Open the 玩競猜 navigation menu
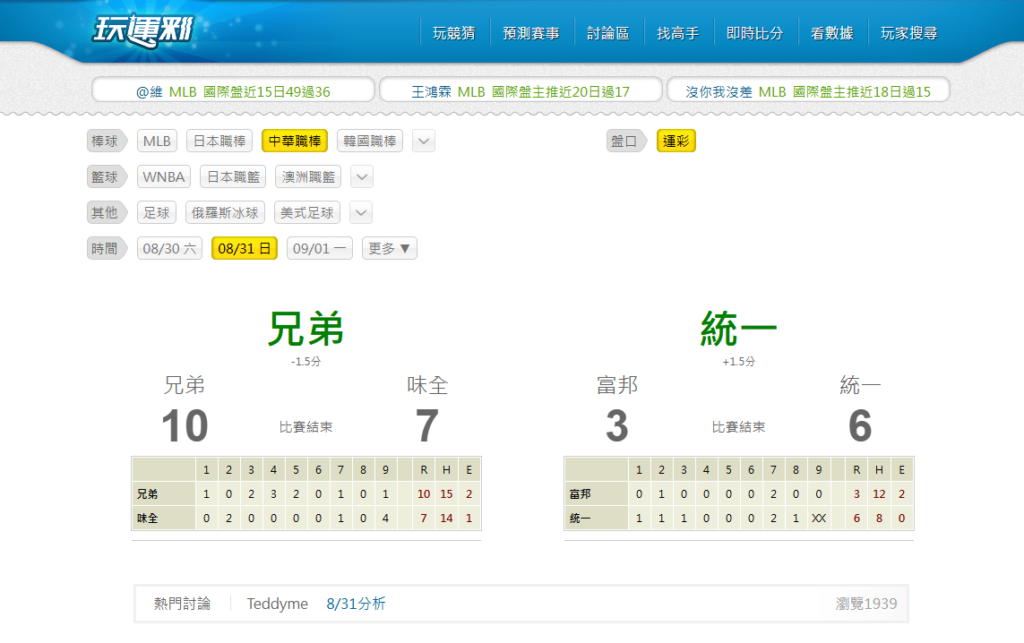 453,31
